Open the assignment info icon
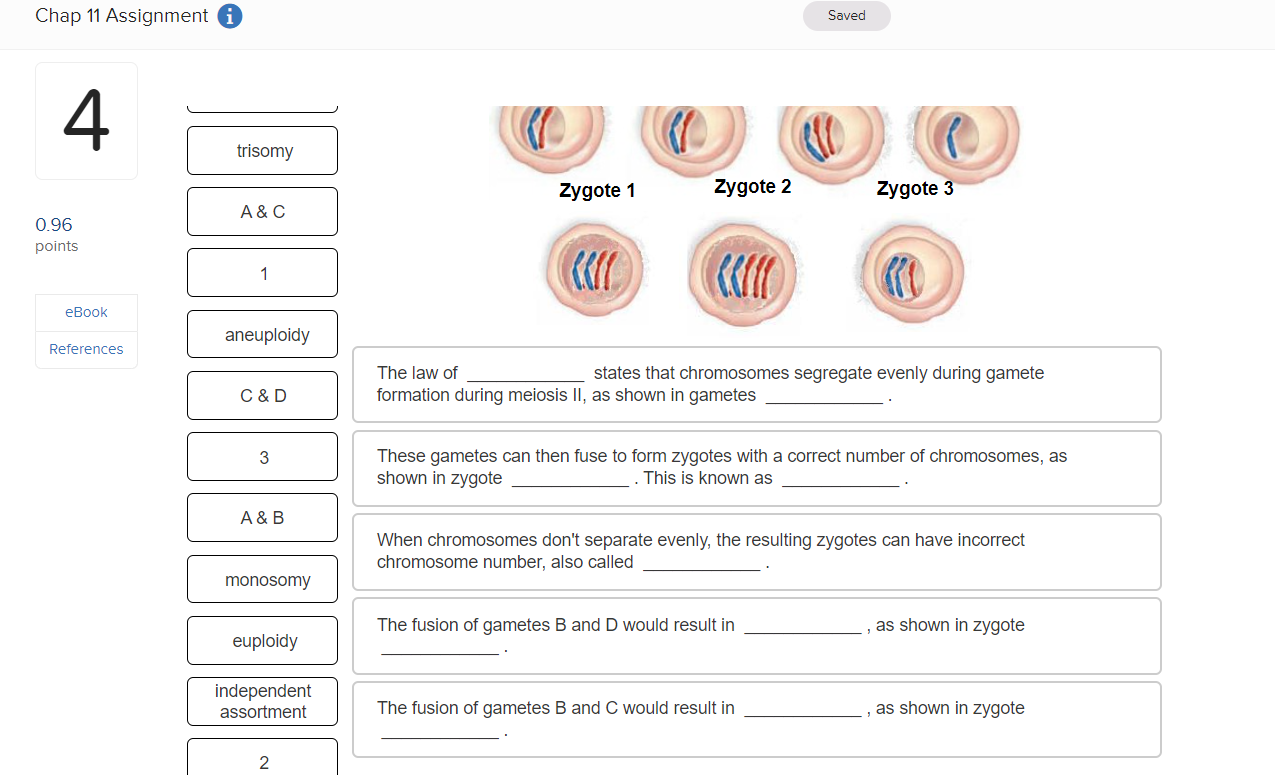The image size is (1275, 775). [230, 16]
